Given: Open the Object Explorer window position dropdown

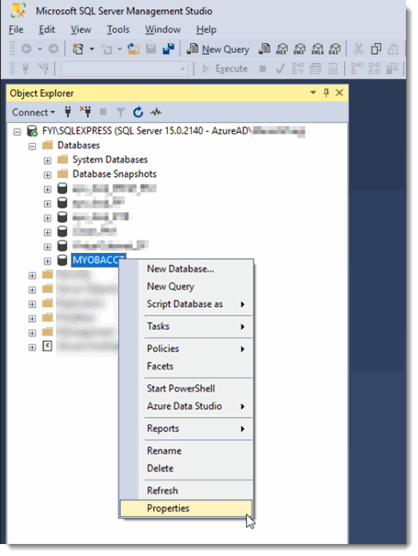Looking at the screenshot, I should pos(313,93).
